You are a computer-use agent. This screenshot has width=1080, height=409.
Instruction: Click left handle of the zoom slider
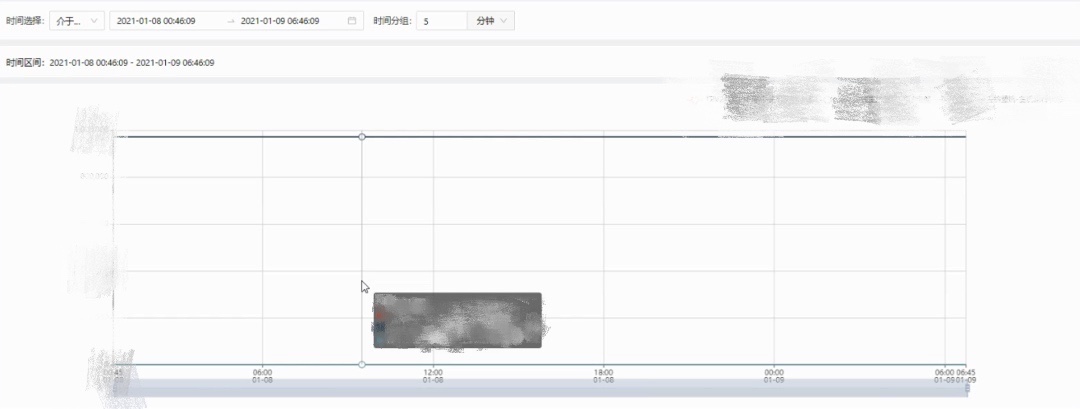point(114,389)
